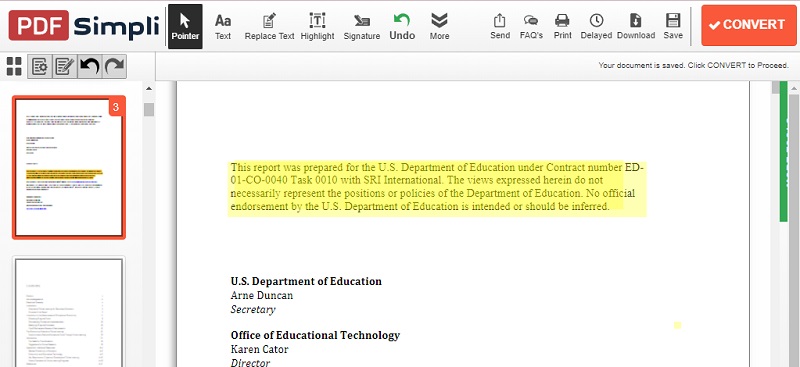Open the FAQ's section
This screenshot has height=367, width=800.
tap(531, 27)
